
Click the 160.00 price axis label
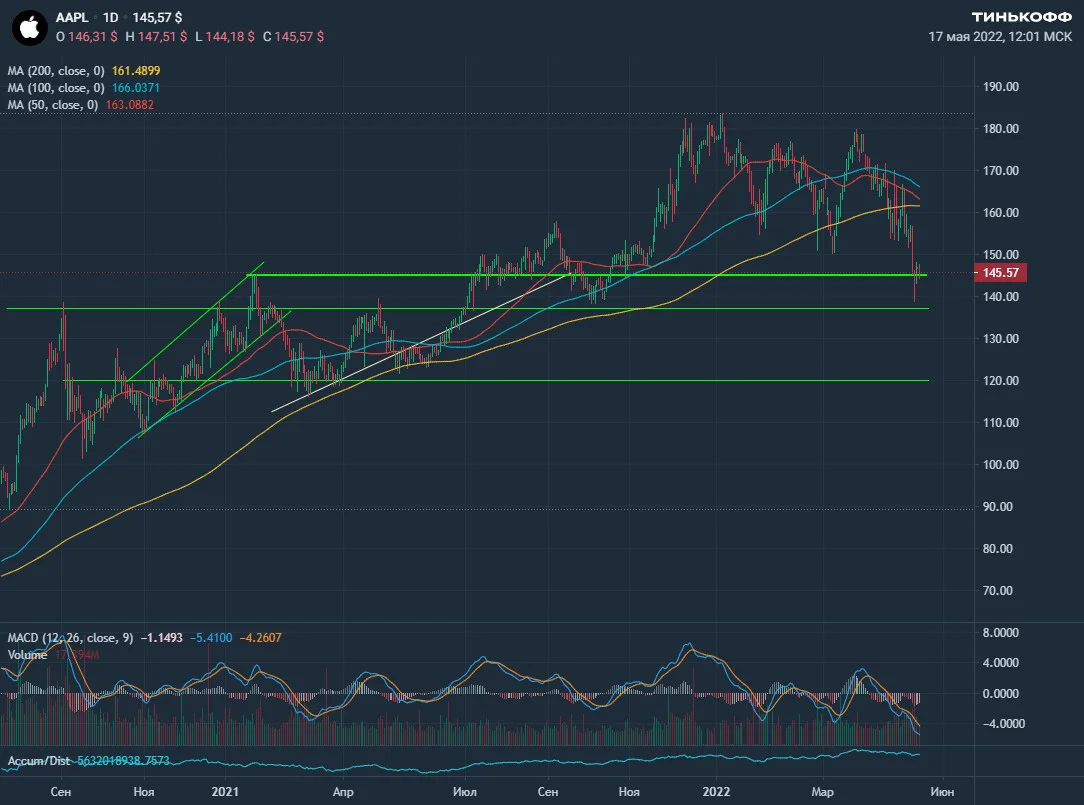1001,212
